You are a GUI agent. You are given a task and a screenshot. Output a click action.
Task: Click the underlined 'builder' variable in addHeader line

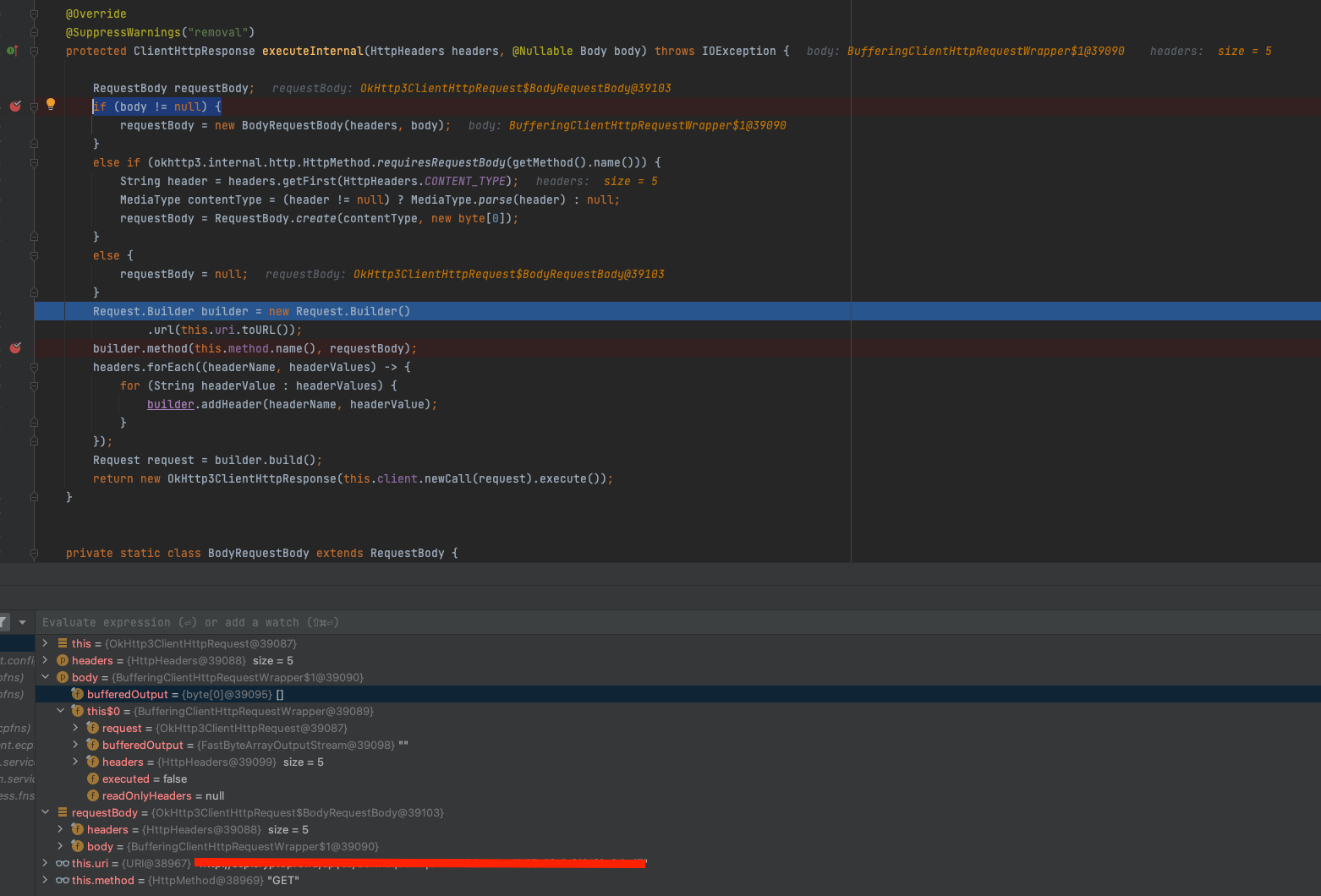pos(171,404)
